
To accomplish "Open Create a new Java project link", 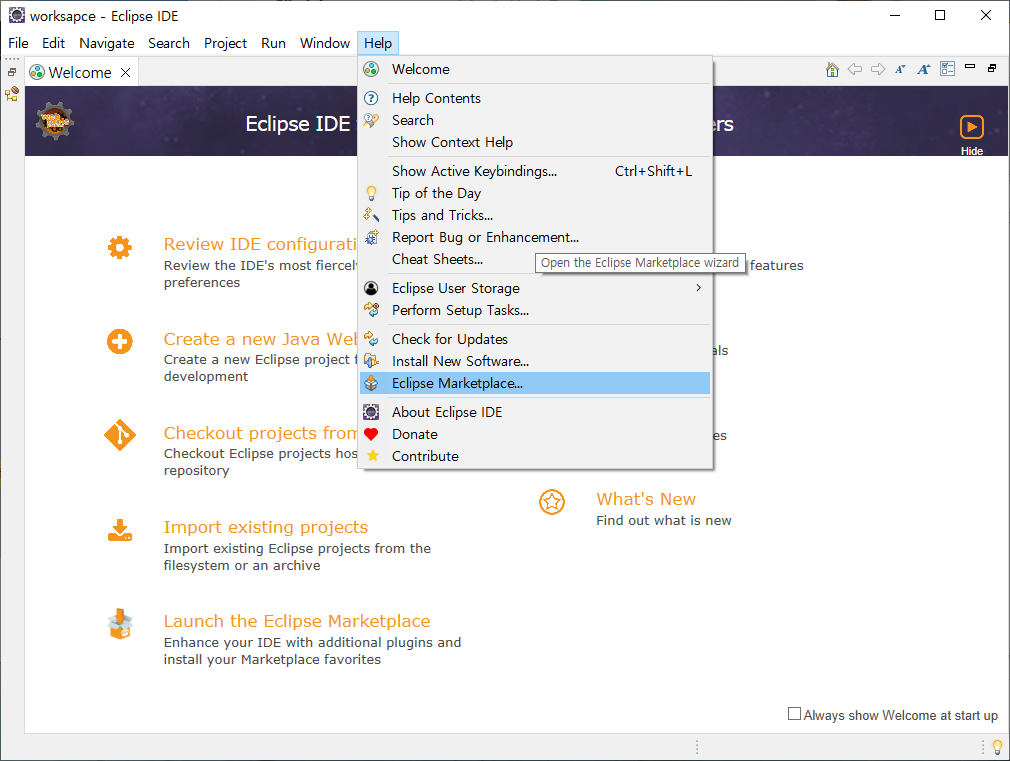I will pos(260,339).
